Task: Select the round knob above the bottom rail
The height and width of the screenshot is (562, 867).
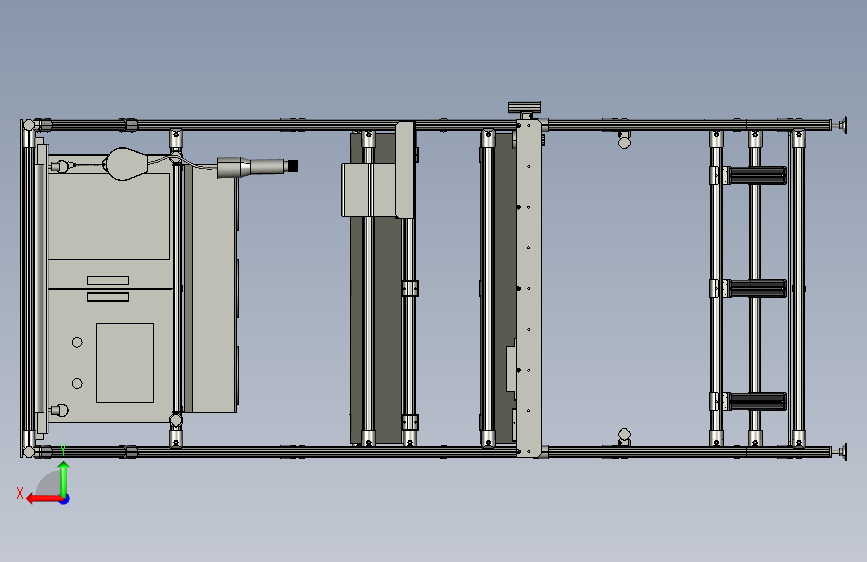Action: click(624, 436)
